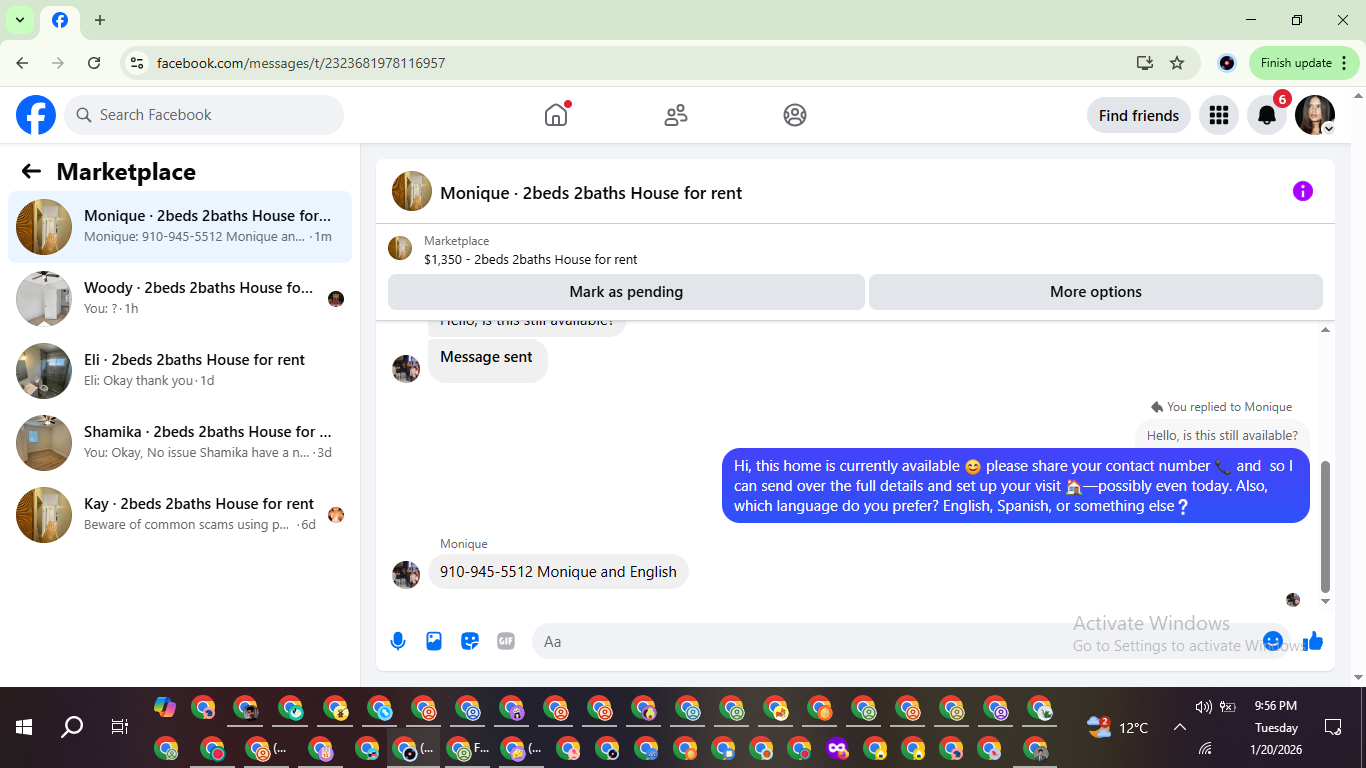
Task: Open More options for the listing
Action: pos(1096,292)
